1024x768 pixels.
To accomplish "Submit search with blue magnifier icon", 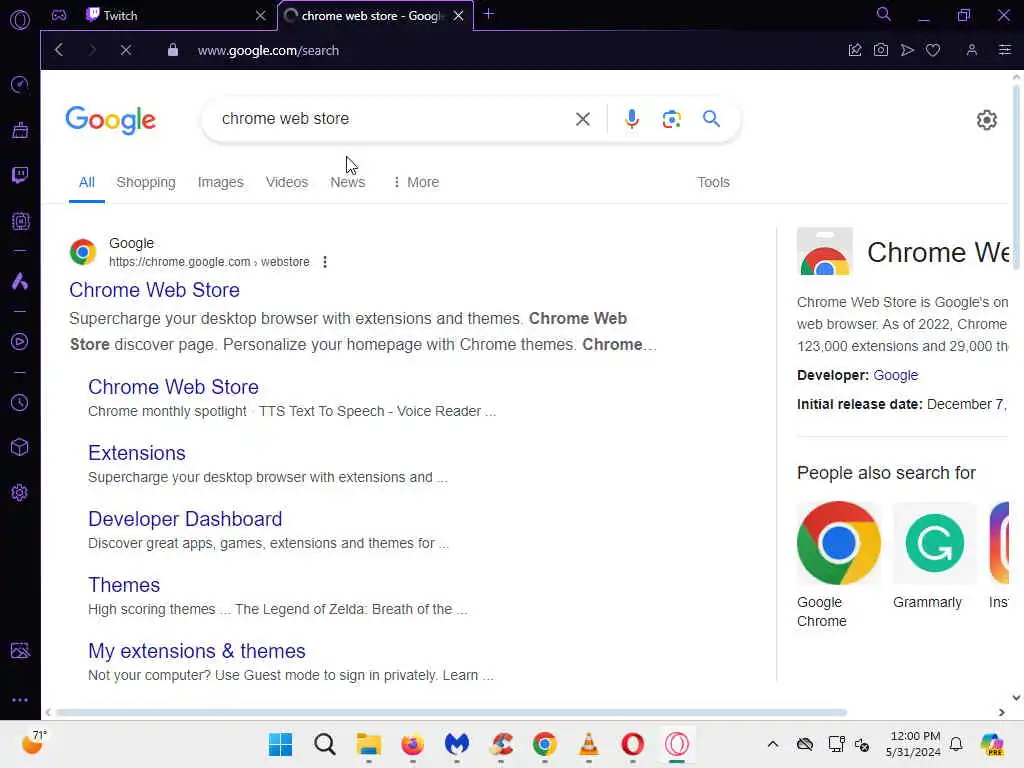I will 711,119.
